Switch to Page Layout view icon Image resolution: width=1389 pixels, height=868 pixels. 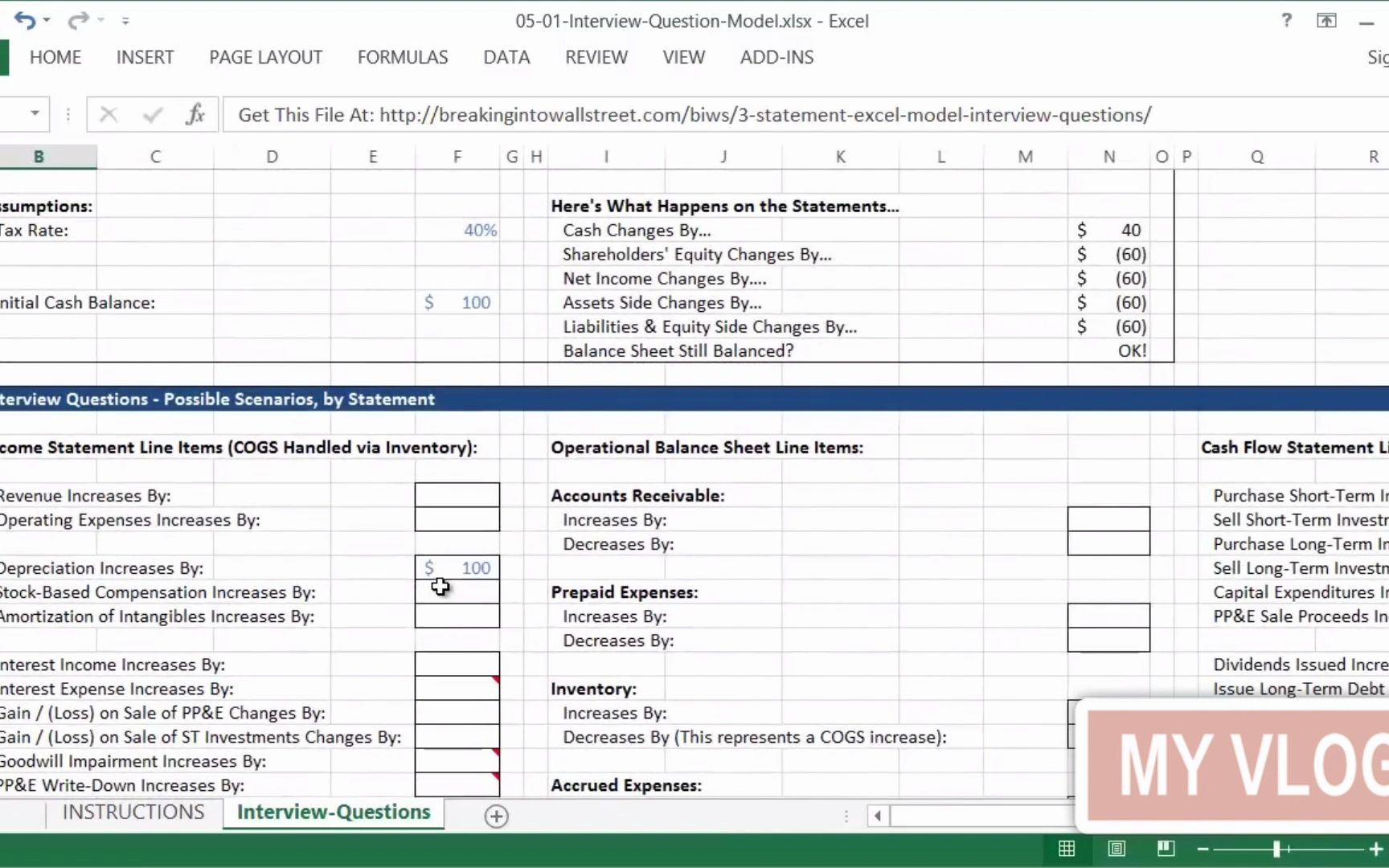1117,849
